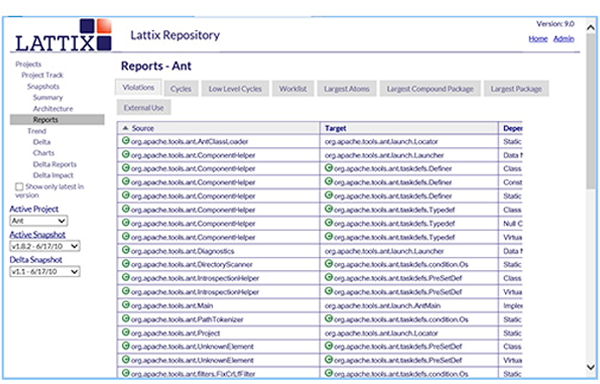The width and height of the screenshot is (600, 384).
Task: Open the Delta Snapshot dropdown v1.1
Action: 44,272
